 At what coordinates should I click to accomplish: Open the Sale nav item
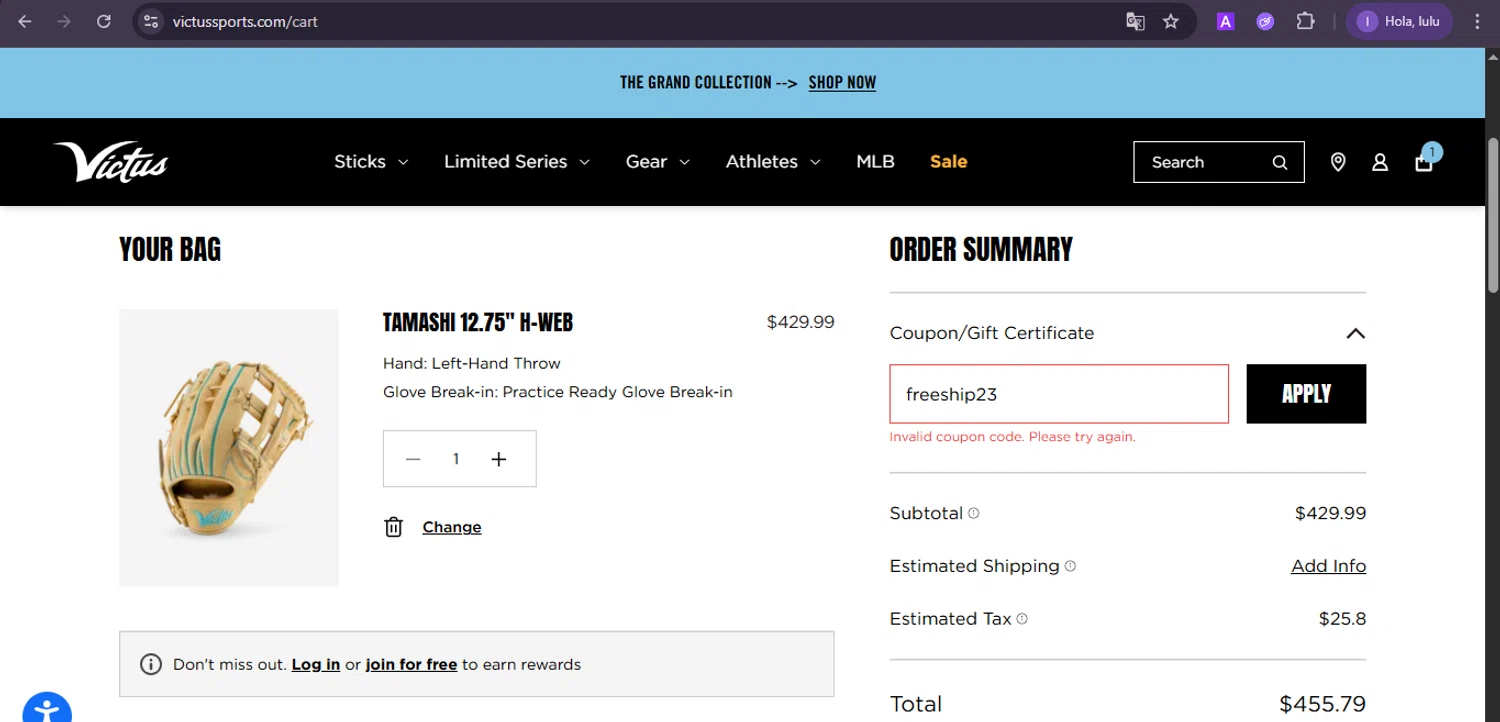(948, 161)
